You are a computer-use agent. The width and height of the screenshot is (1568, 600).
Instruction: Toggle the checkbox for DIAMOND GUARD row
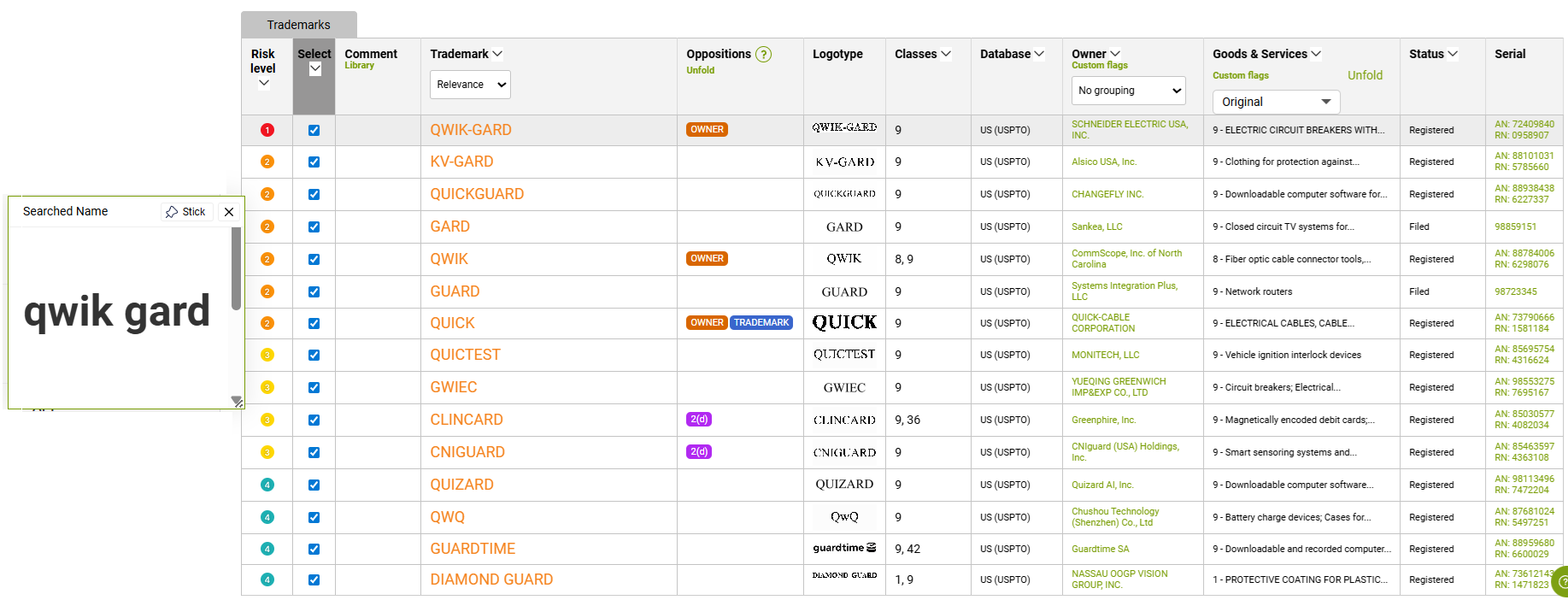[314, 579]
